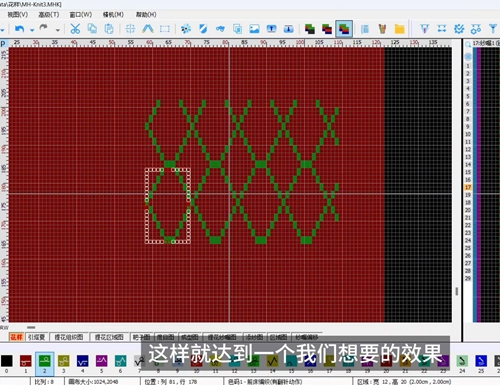Screen dimensions: 500x385
Task: Select the dashed rectangle selection tool
Action: pos(165,29)
